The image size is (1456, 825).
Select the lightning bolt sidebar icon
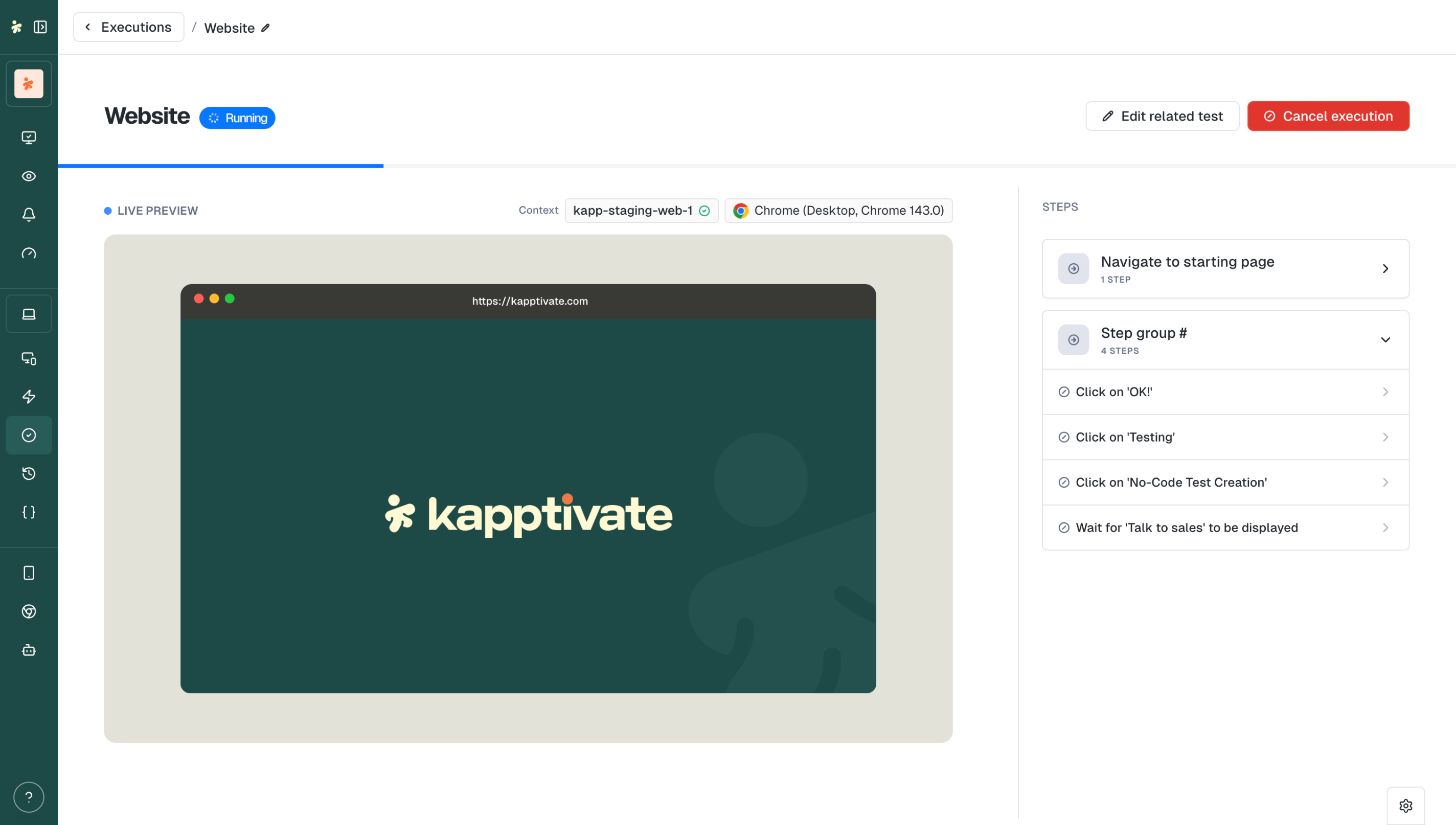pyautogui.click(x=29, y=397)
